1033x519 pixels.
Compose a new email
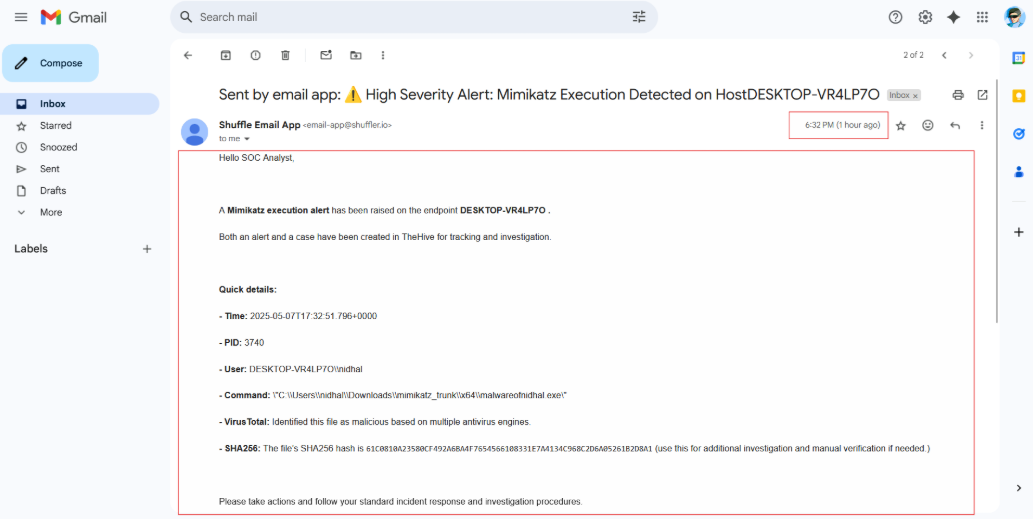click(51, 63)
